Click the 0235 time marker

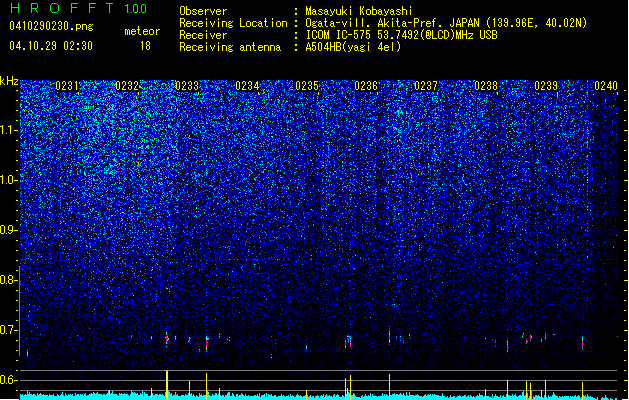pyautogui.click(x=307, y=86)
